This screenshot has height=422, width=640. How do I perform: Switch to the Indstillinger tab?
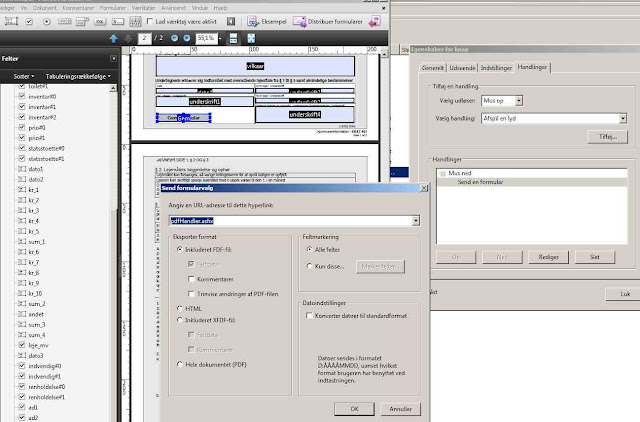tap(496, 68)
